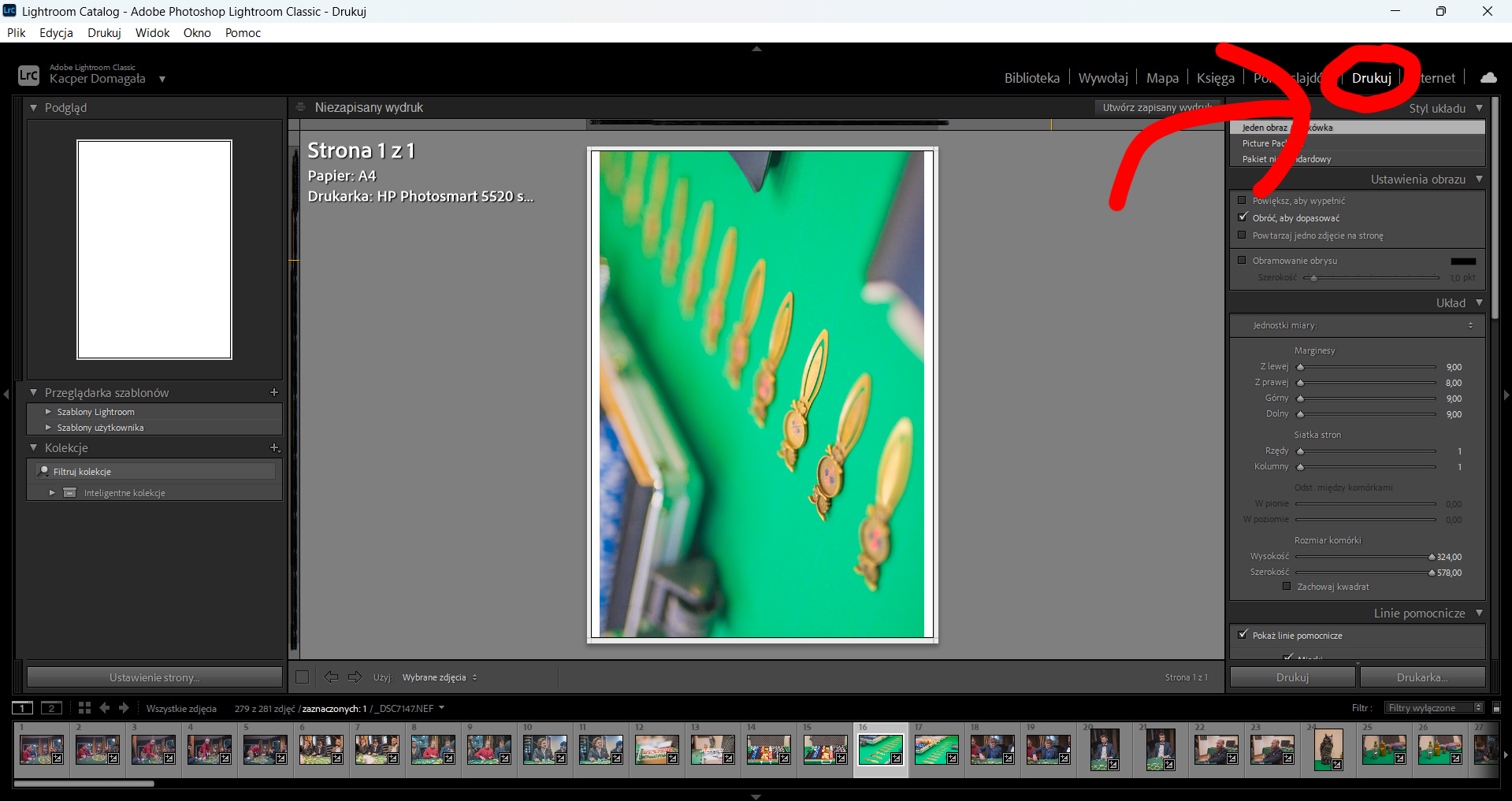Add new template with Przeglądarka szablonów plus
The image size is (1512, 801).
click(274, 392)
